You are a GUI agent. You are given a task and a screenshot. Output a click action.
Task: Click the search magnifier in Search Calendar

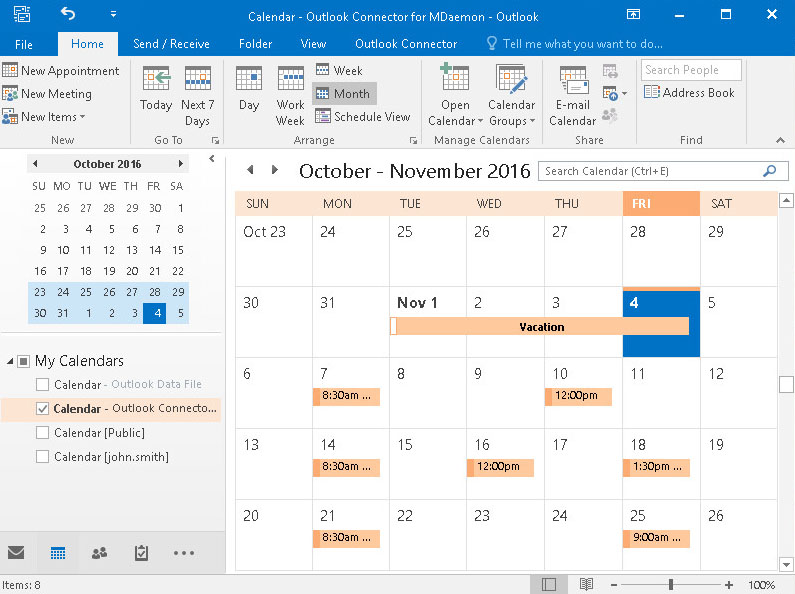tap(770, 171)
